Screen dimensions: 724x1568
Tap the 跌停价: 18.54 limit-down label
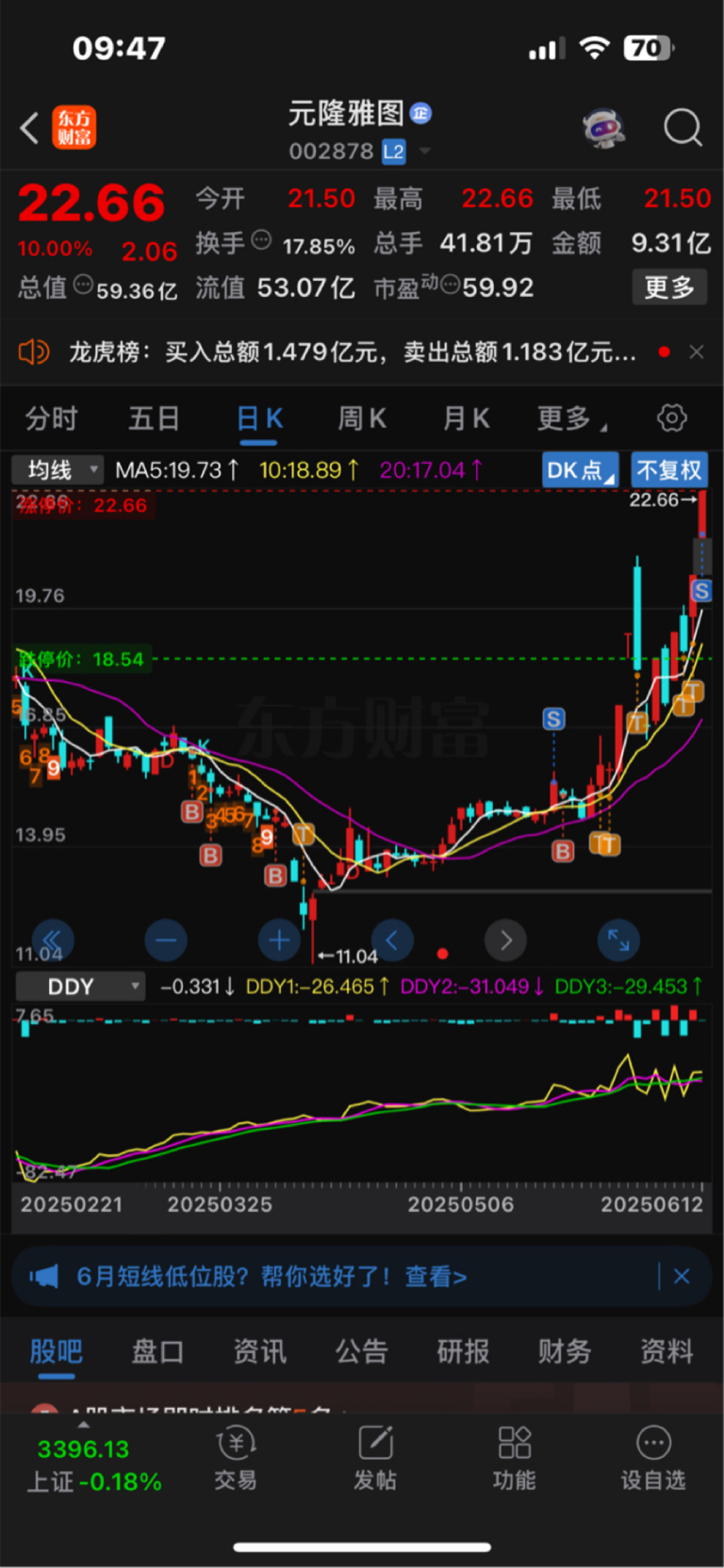(x=81, y=659)
